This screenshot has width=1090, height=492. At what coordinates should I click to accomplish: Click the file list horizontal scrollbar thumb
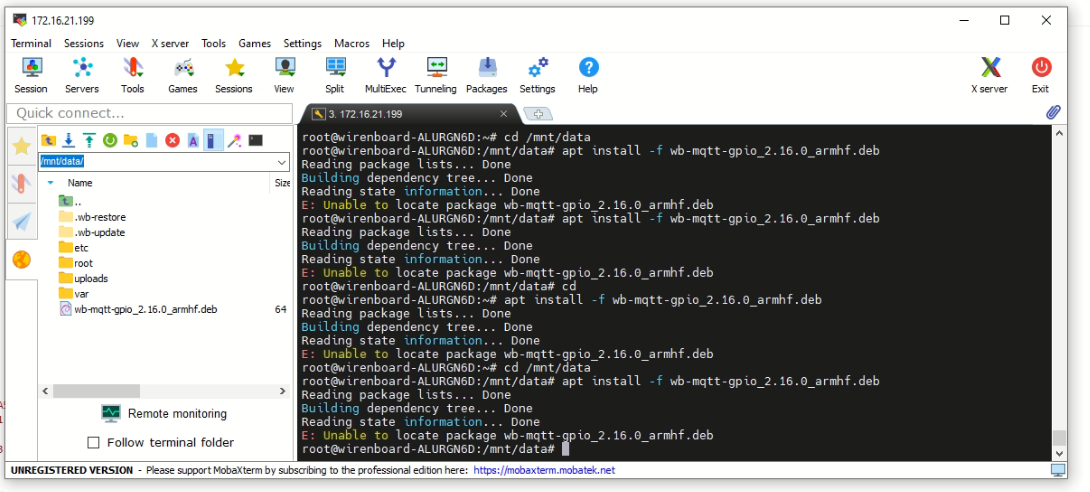coord(96,391)
